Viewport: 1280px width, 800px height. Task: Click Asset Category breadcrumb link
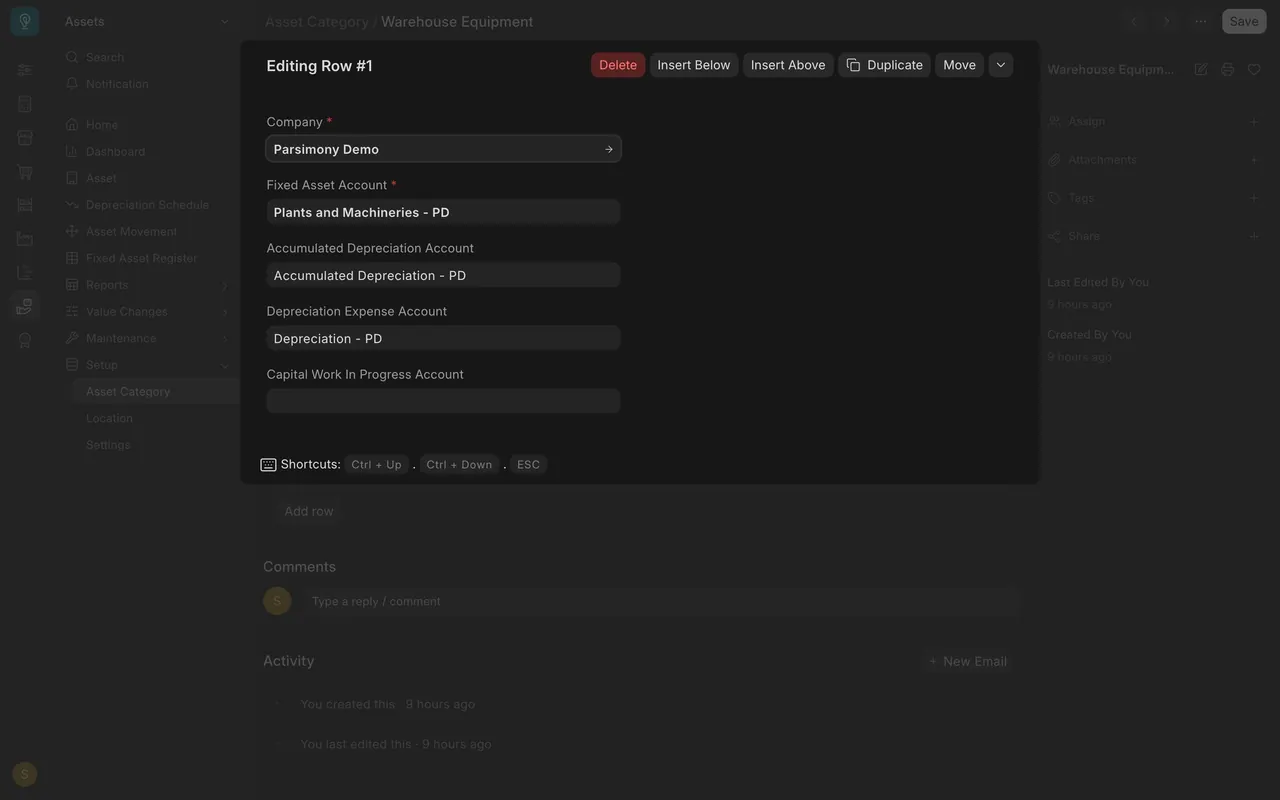(x=317, y=21)
